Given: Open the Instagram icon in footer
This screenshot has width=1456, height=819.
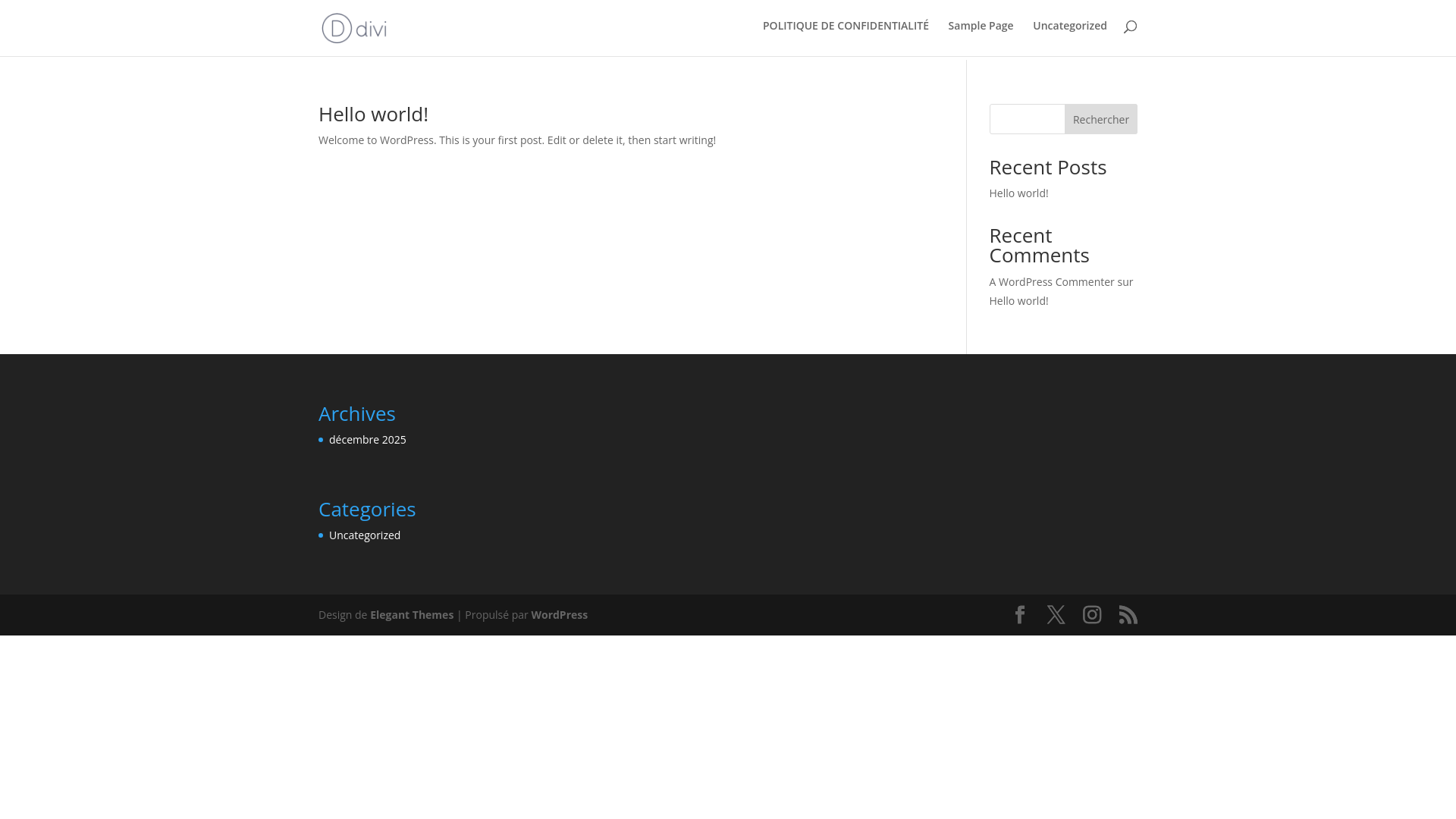Looking at the screenshot, I should pos(1092,614).
